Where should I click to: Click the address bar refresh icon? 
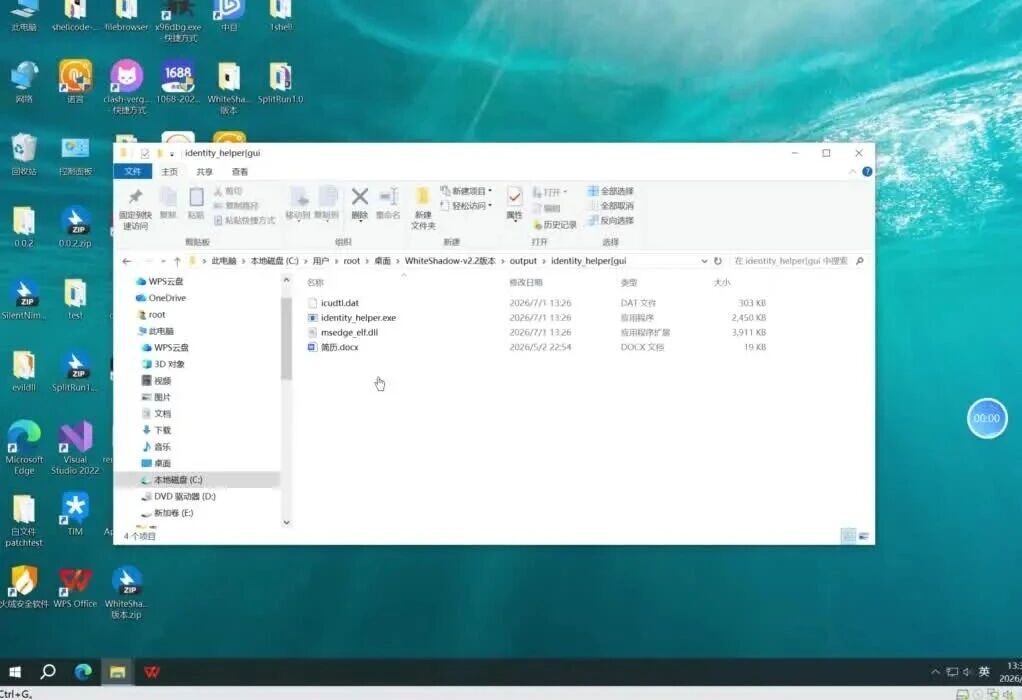(x=718, y=261)
